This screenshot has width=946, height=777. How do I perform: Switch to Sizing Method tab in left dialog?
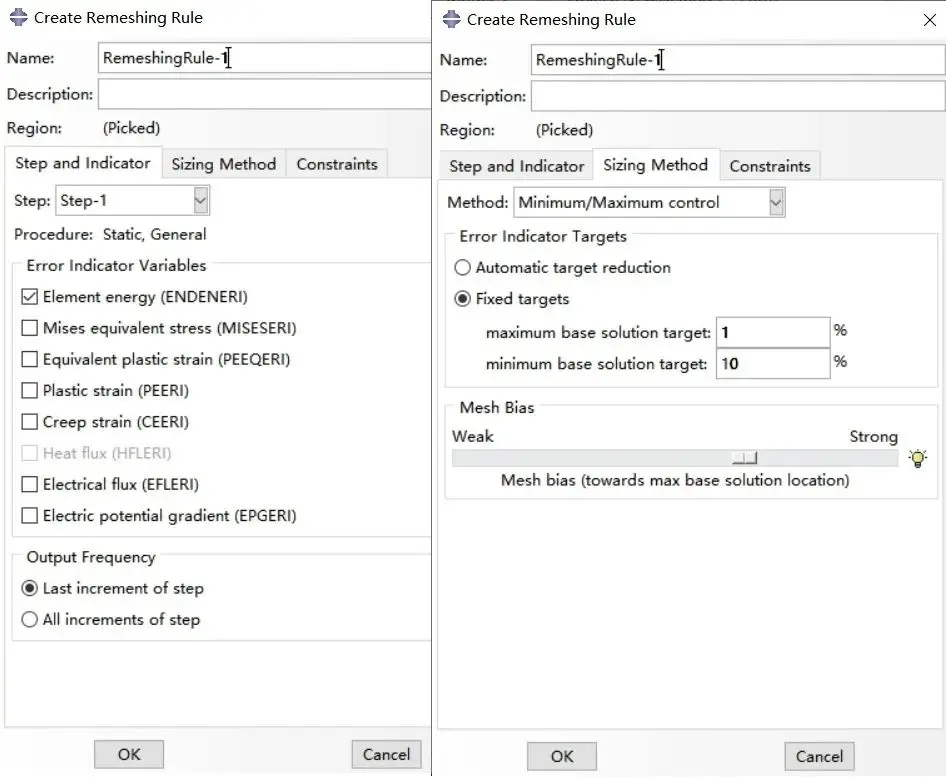click(x=223, y=164)
